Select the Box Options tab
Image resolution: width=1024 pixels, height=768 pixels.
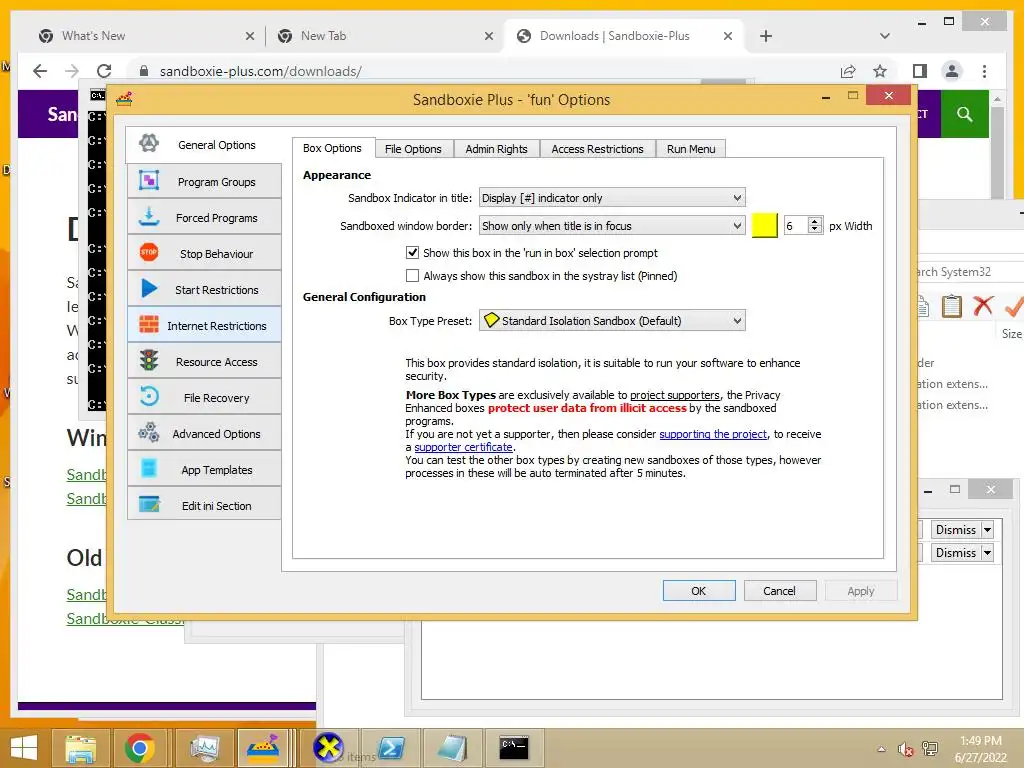[x=332, y=148]
